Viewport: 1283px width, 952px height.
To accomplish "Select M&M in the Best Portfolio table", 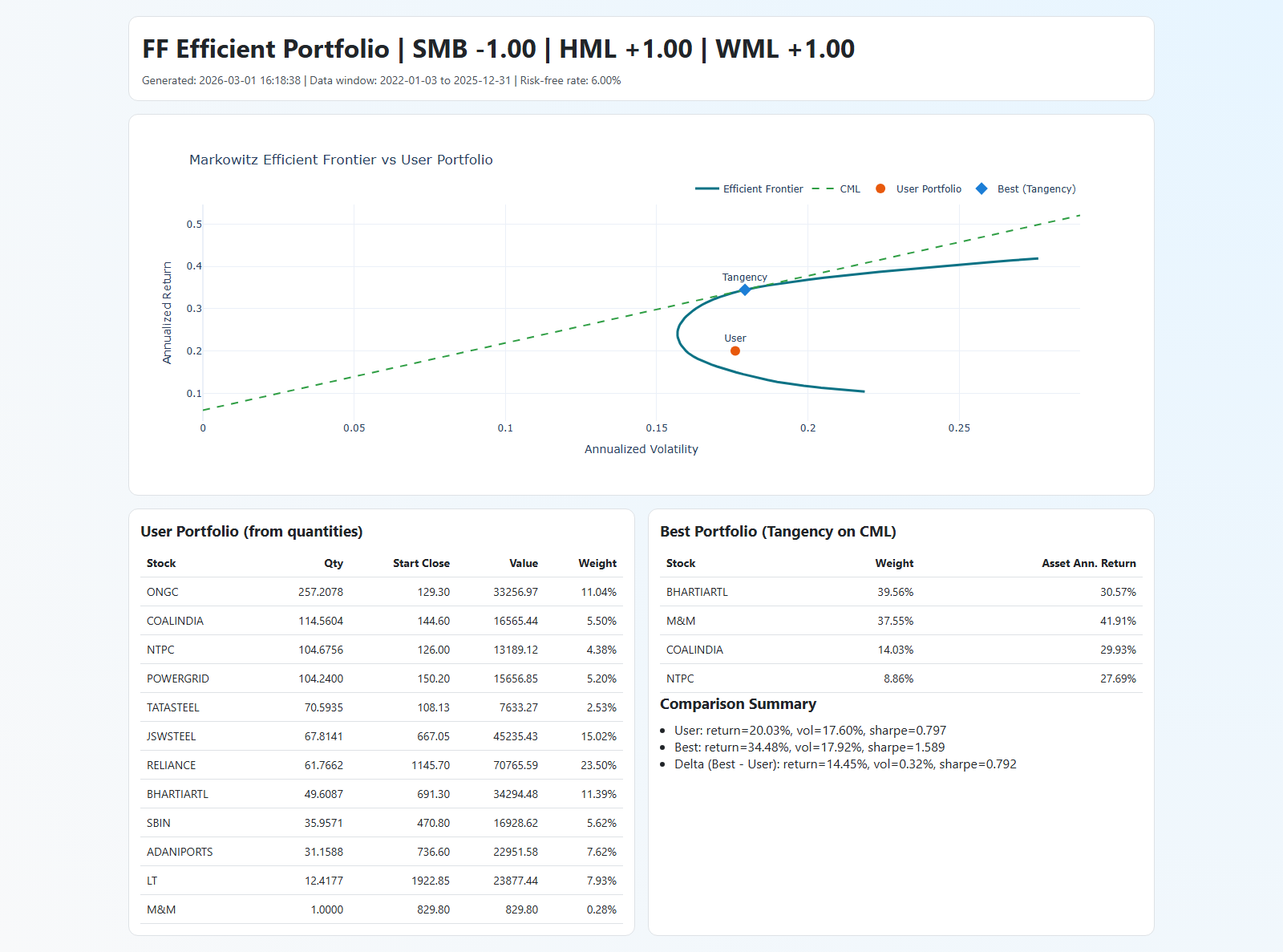I will (x=681, y=621).
